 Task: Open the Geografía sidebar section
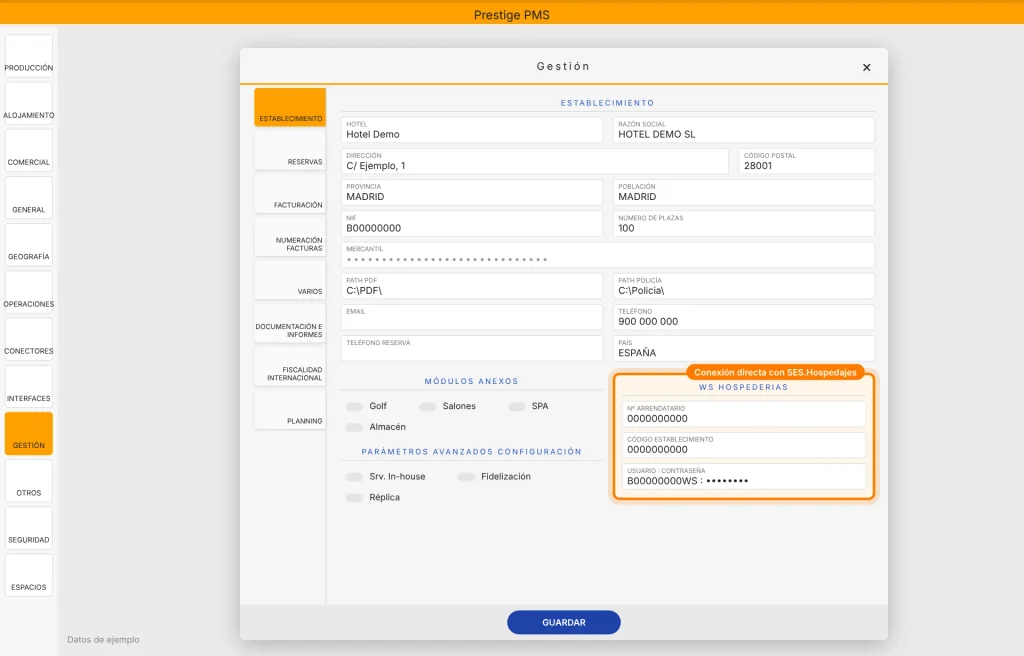click(29, 245)
